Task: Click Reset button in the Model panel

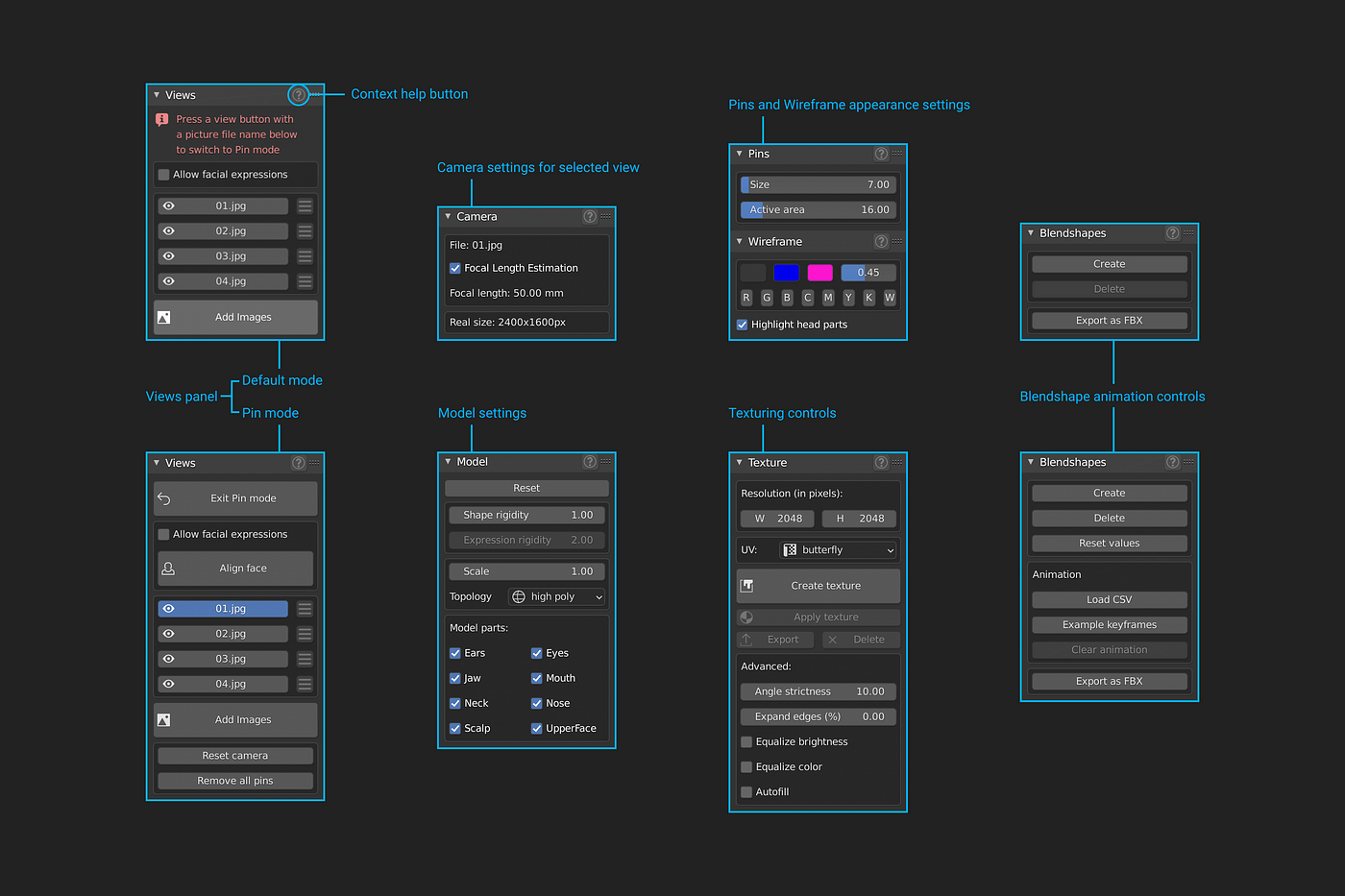Action: pyautogui.click(x=526, y=489)
